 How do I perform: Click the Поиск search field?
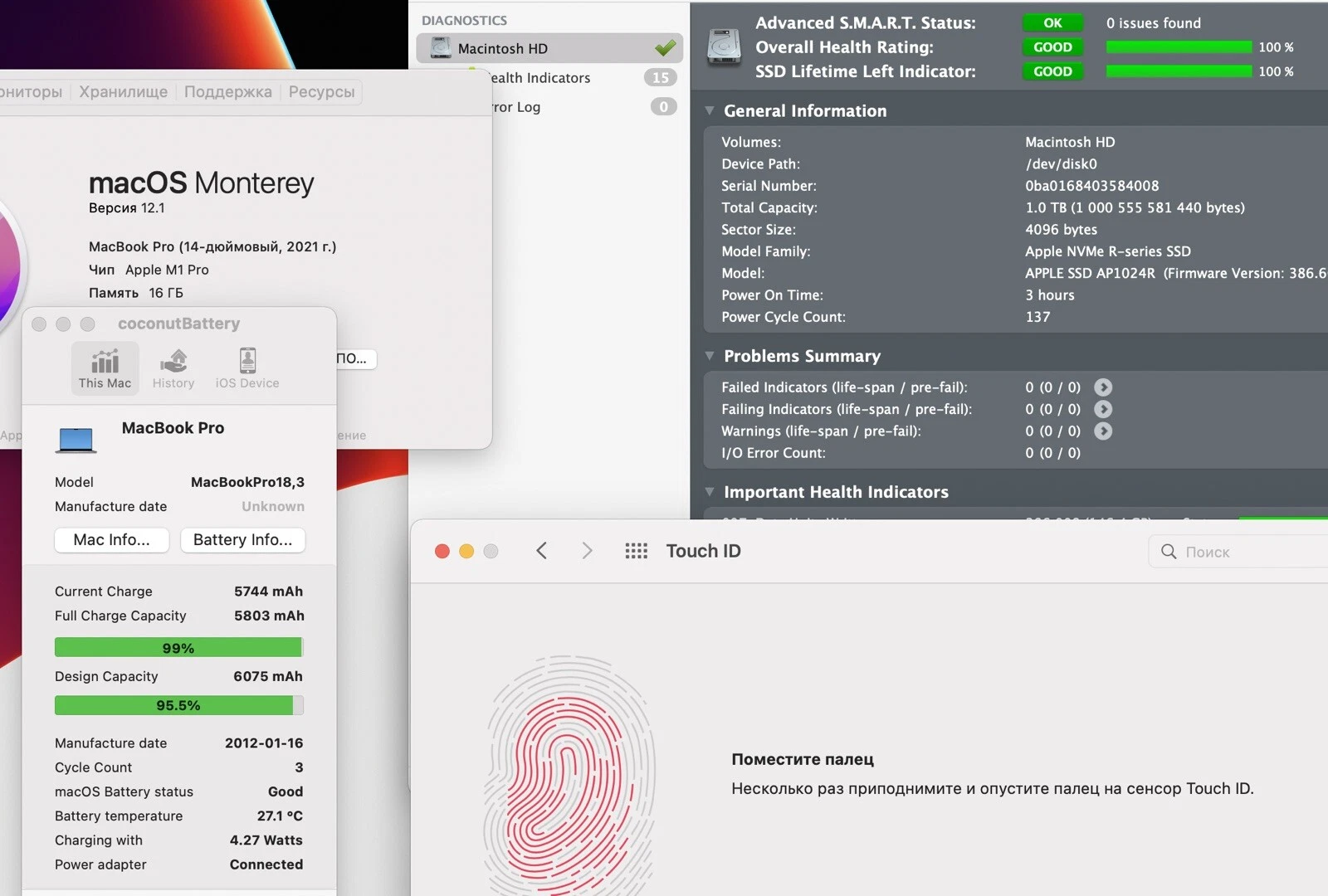tap(1238, 552)
